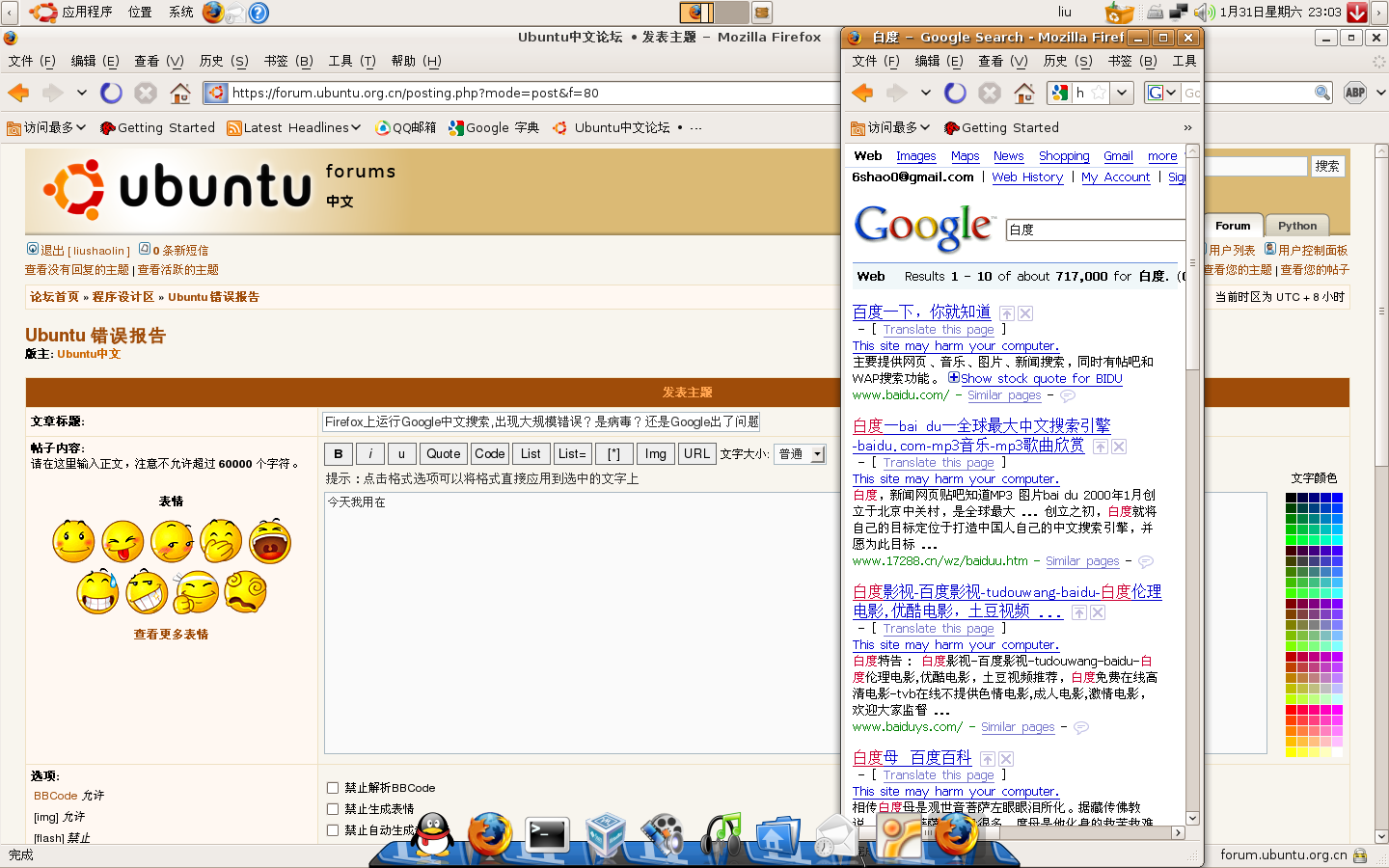Open VirtualBox from the dock
The width and height of the screenshot is (1389, 868).
click(605, 835)
